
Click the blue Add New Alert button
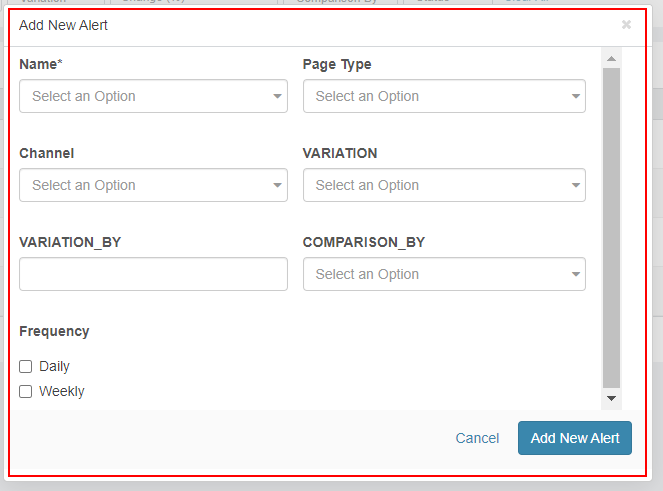point(575,438)
